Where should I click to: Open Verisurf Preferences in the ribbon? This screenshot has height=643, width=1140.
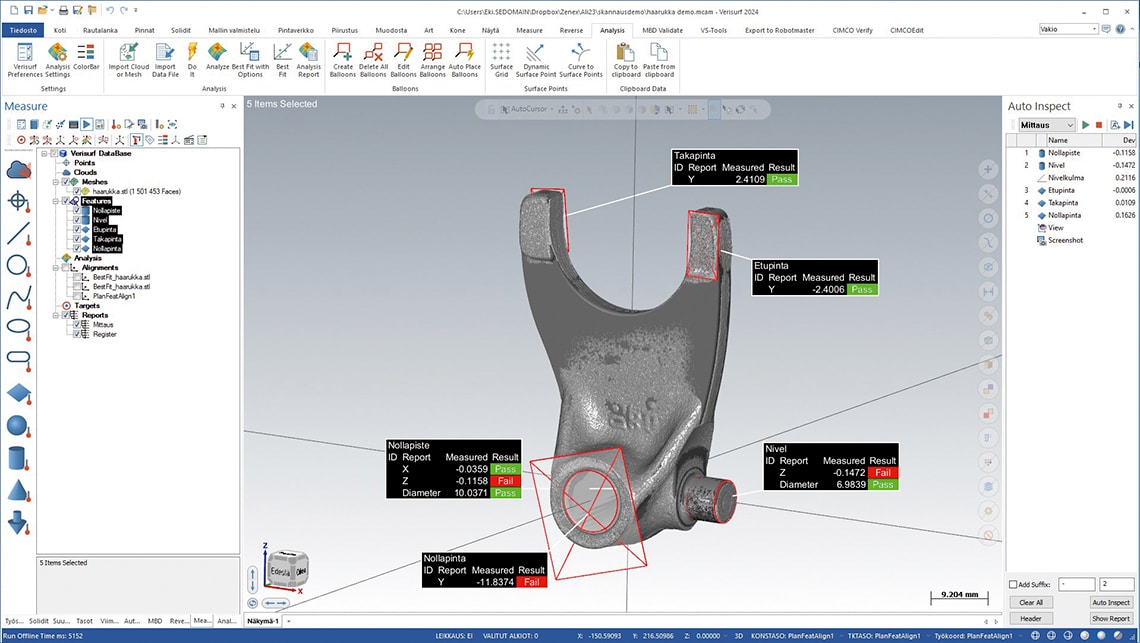coord(25,60)
